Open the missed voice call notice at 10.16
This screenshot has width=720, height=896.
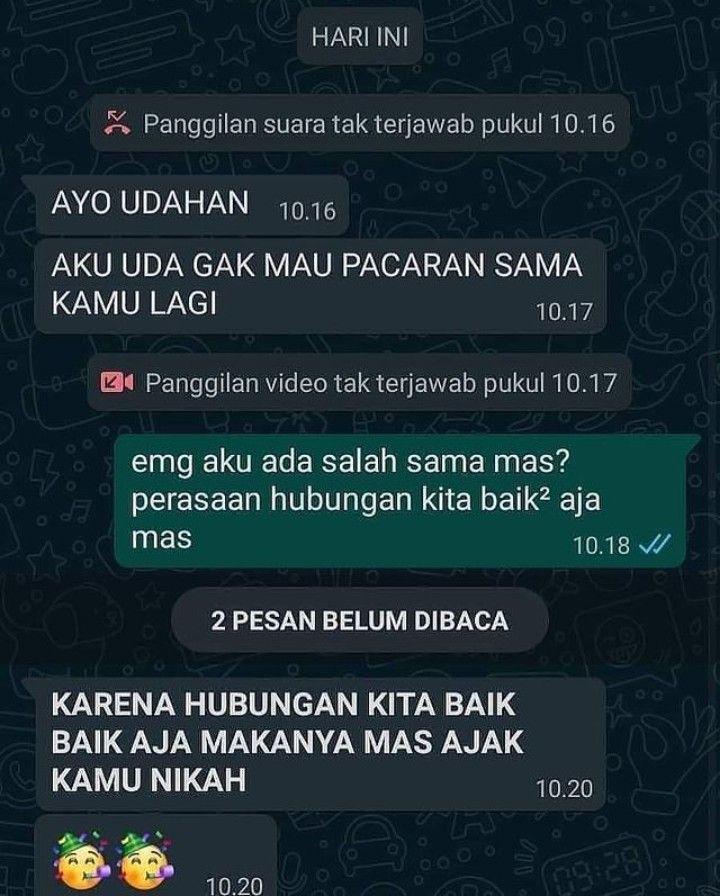(360, 123)
